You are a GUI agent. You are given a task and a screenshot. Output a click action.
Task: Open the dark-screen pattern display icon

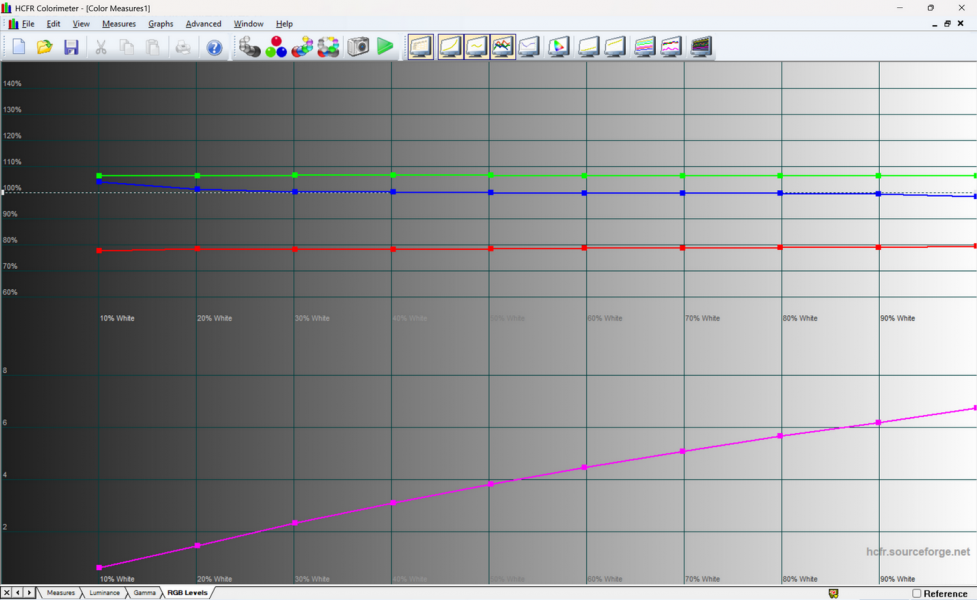[x=701, y=47]
